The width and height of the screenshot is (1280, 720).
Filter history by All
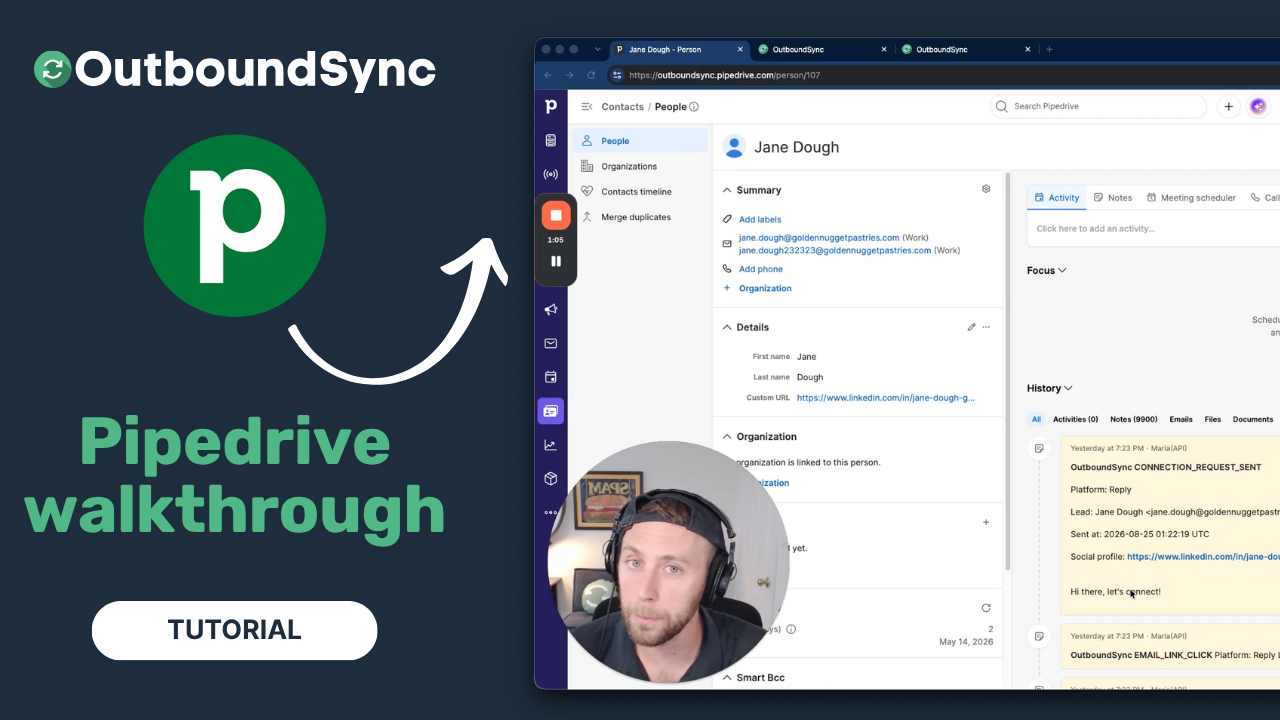point(1036,419)
